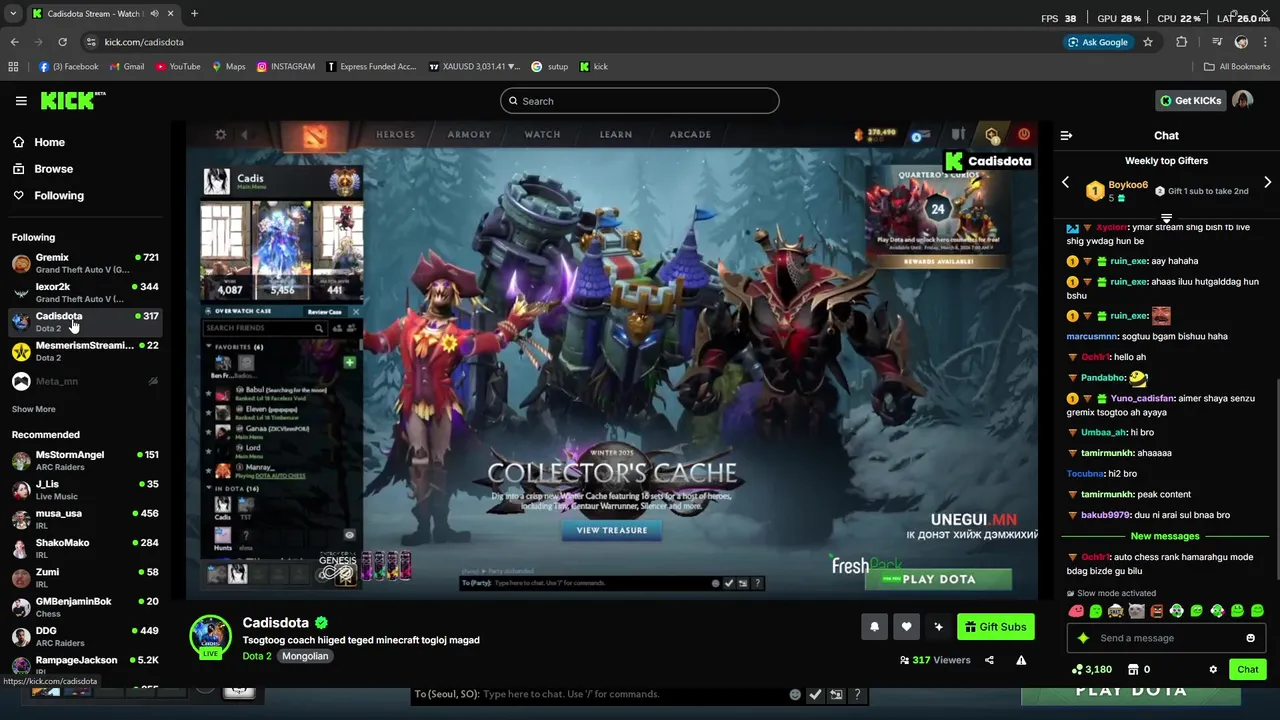This screenshot has height=720, width=1280.
Task: Reload the page
Action: pos(62,42)
